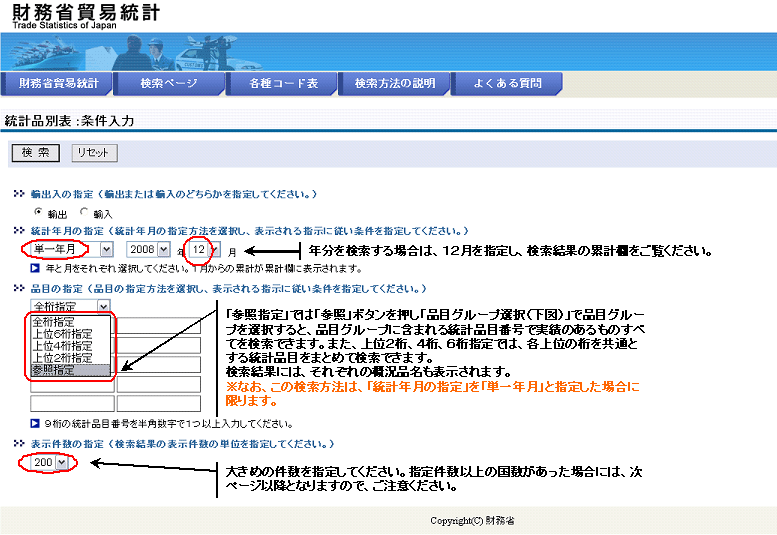Open the 各種コード表 tab
The width and height of the screenshot is (777, 535).
coord(283,83)
